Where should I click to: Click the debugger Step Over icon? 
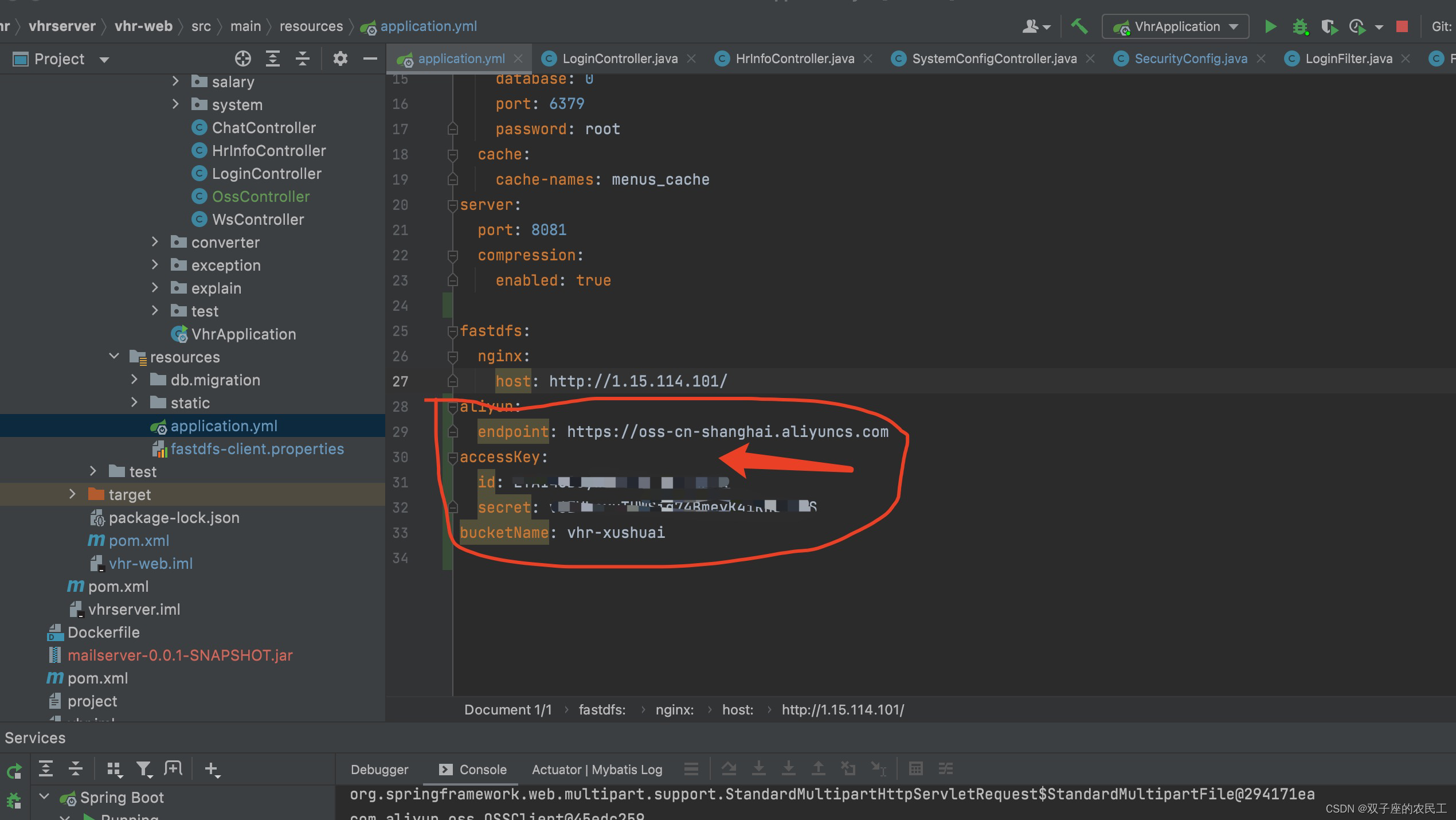point(729,768)
